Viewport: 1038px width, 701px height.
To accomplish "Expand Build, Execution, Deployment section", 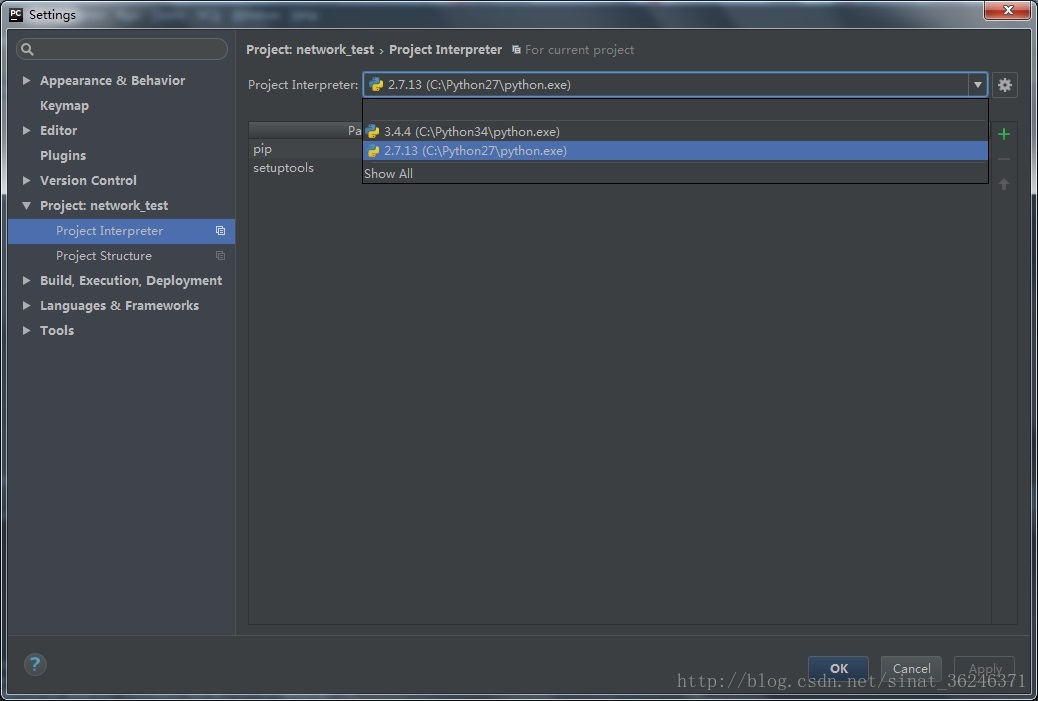I will pyautogui.click(x=26, y=281).
